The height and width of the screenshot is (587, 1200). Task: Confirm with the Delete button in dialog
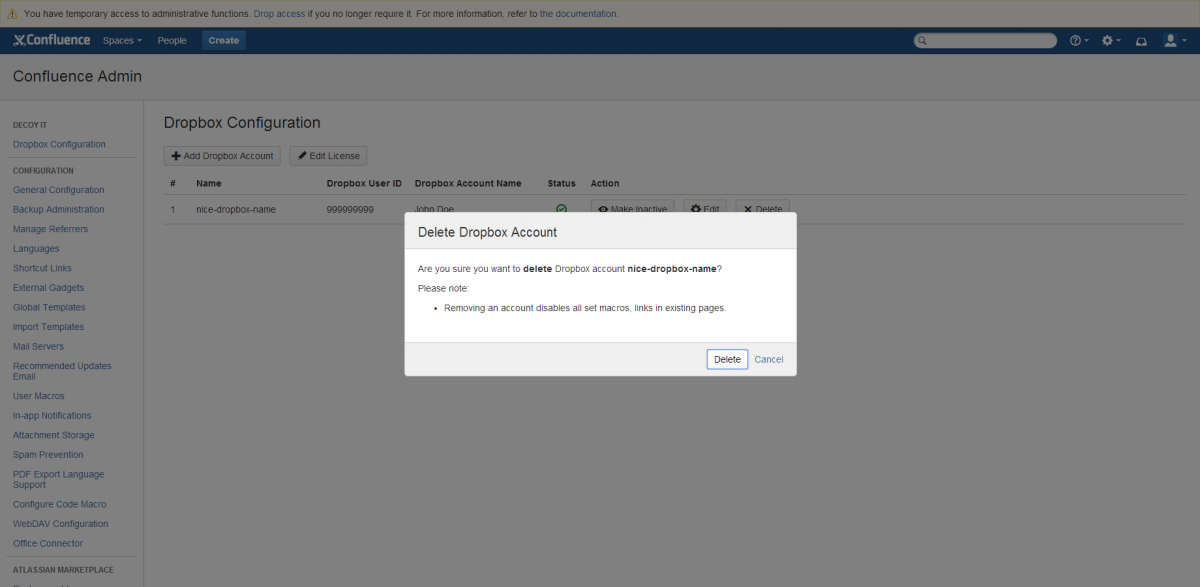(727, 359)
